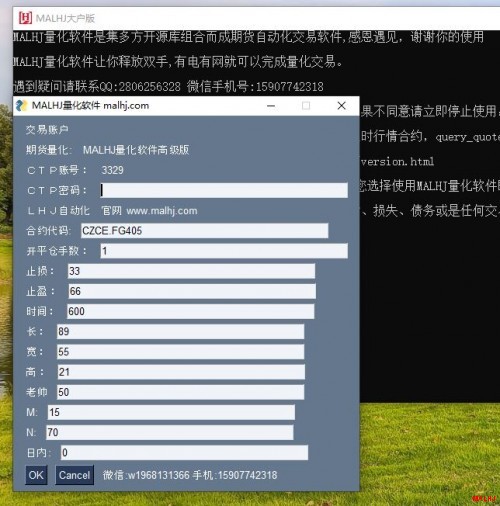Image resolution: width=500 pixels, height=506 pixels.
Task: Minimize the MALHJ量化软件 dialog
Action: (271, 106)
